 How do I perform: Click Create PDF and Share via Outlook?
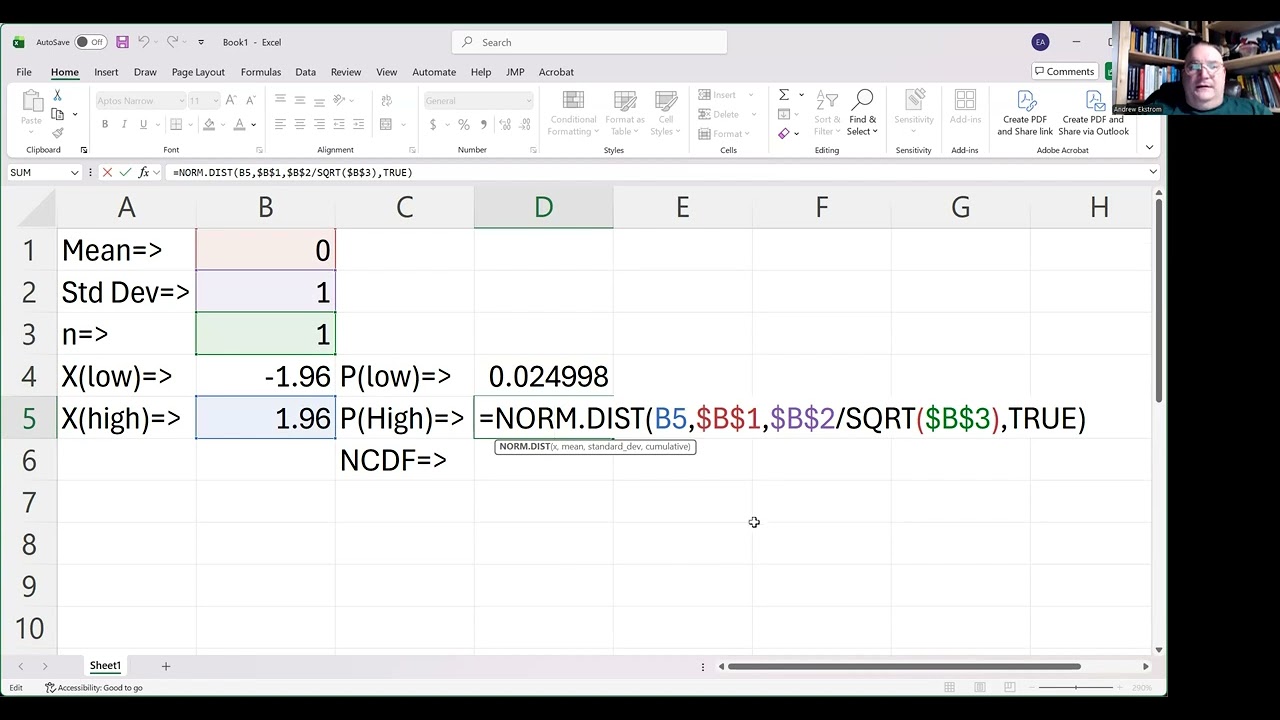1093,113
